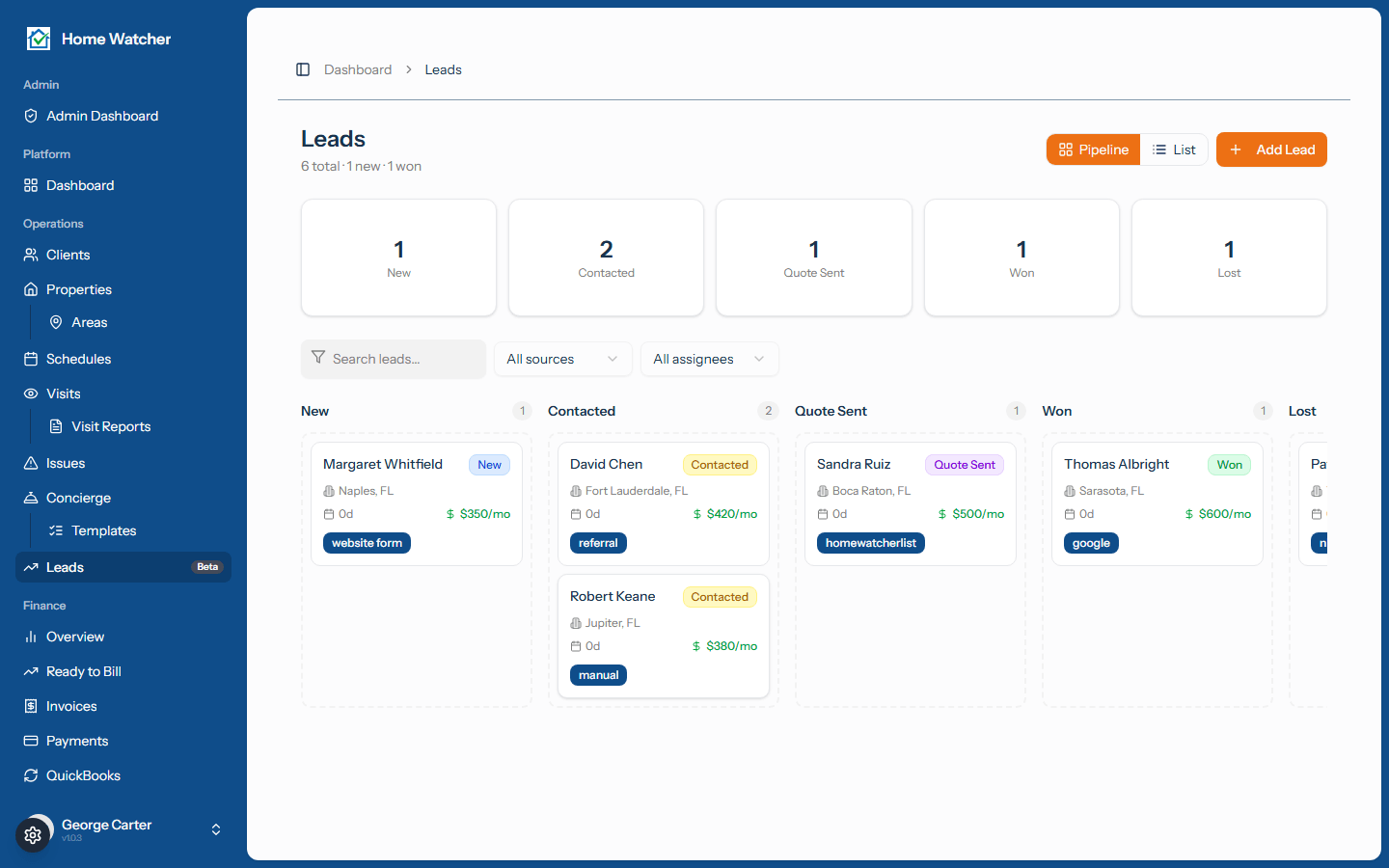Click the QuickBooks sync icon
1389x868 pixels.
pos(31,775)
